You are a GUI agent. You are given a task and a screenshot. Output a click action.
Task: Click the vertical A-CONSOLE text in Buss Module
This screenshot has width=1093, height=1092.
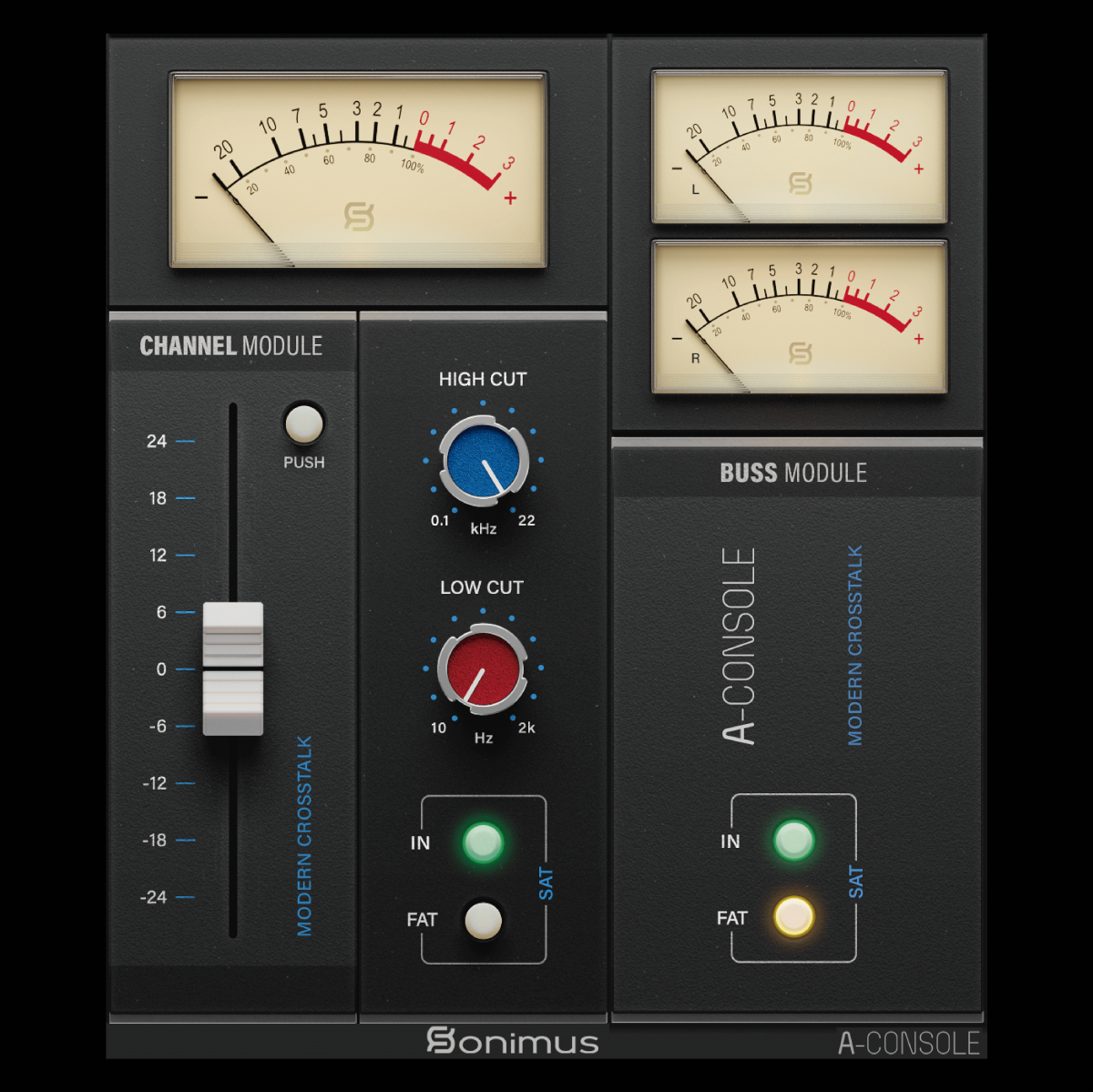(739, 646)
